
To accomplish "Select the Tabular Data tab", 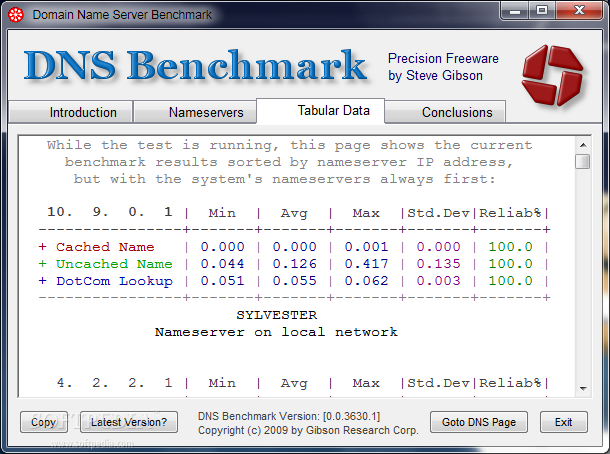I will 321,111.
